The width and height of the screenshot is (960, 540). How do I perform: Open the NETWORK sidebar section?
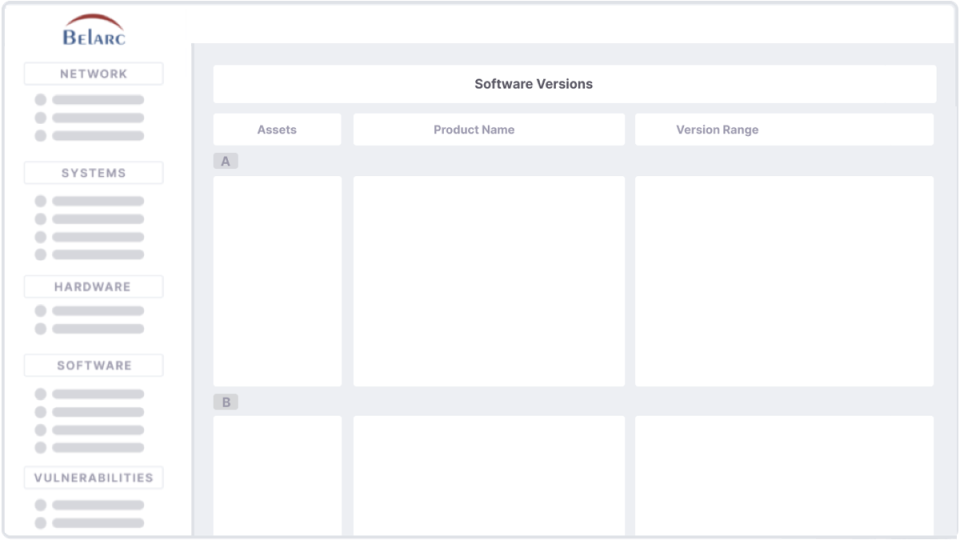(x=93, y=74)
